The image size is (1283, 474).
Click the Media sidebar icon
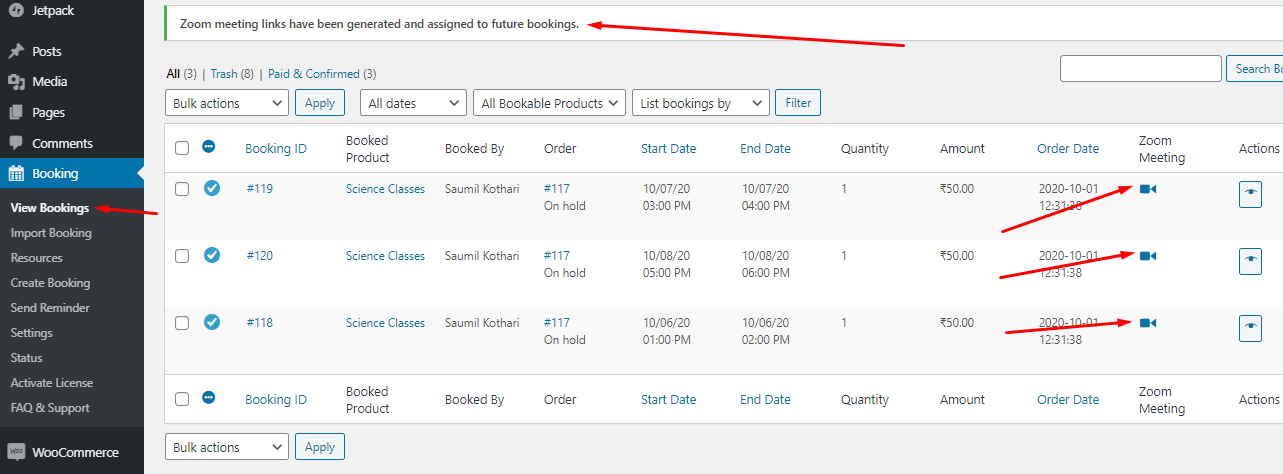coord(16,82)
